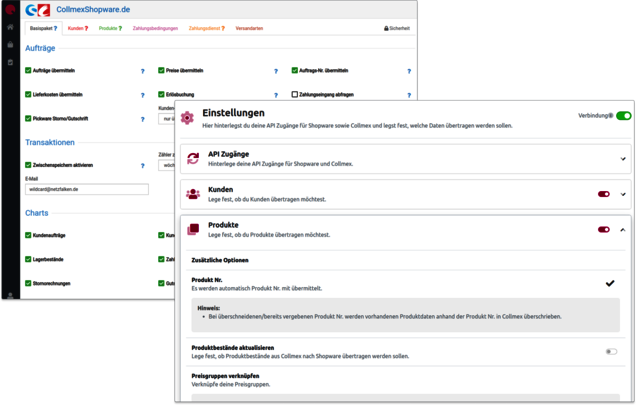The height and width of the screenshot is (405, 636).
Task: Enable Zahlungseingang abfragen checkbox
Action: (294, 94)
